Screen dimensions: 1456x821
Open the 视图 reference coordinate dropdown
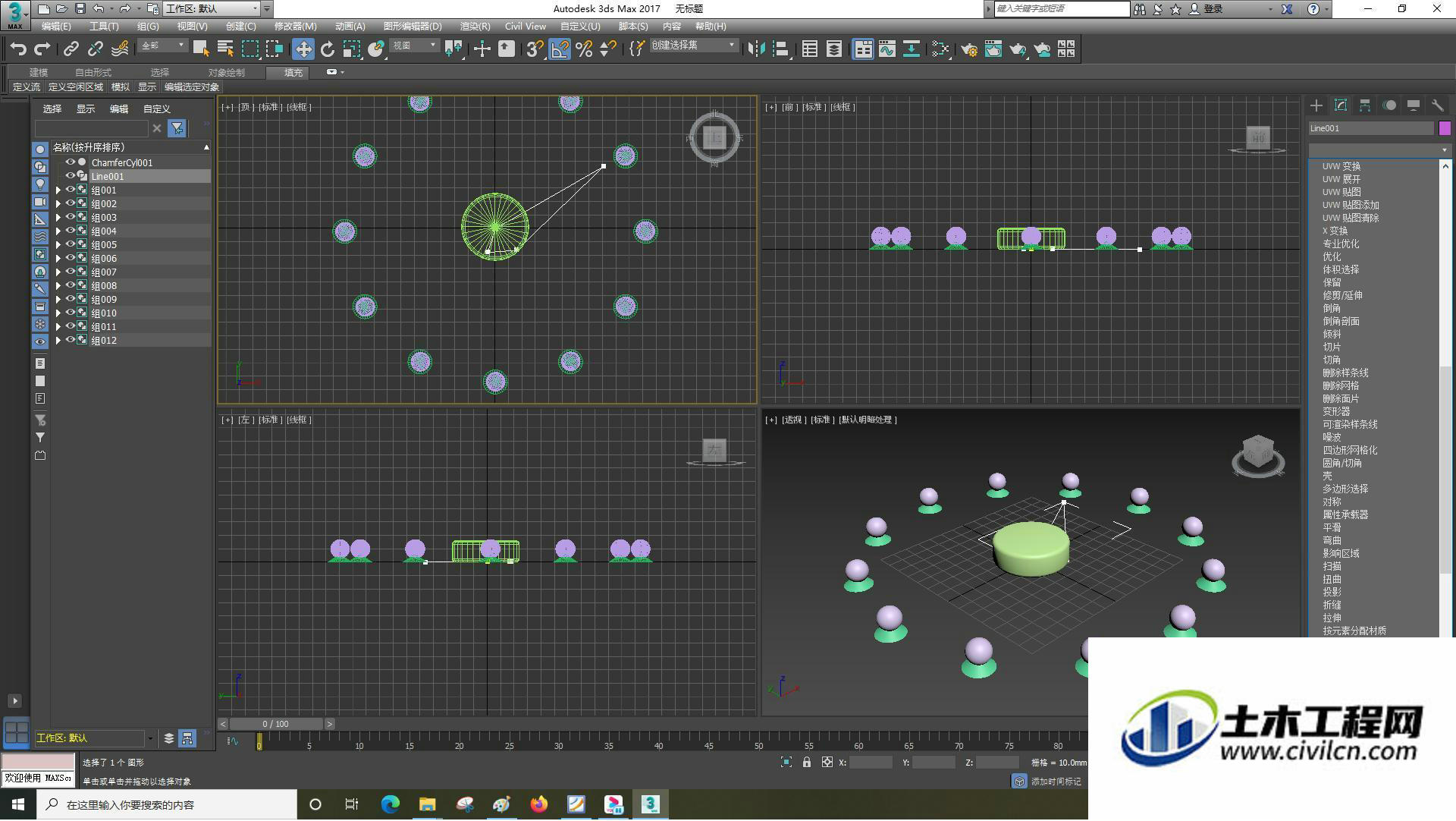pos(414,46)
